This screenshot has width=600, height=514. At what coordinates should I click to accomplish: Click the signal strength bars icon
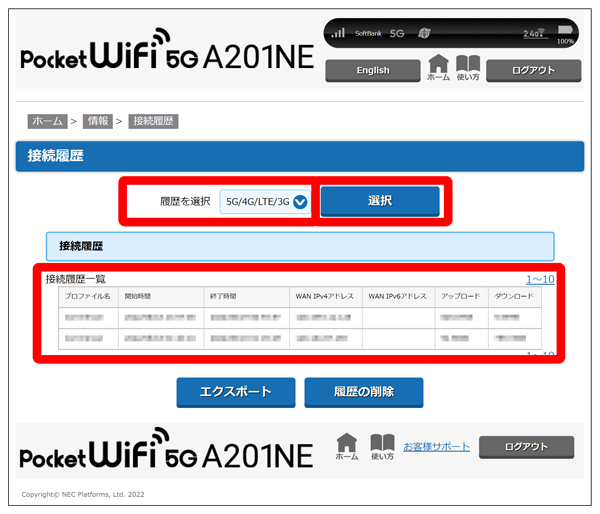[338, 33]
